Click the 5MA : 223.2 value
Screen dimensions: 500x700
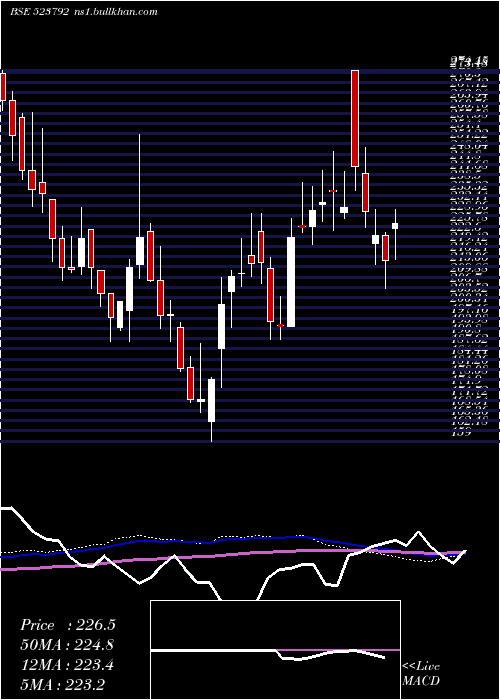[x=62, y=685]
